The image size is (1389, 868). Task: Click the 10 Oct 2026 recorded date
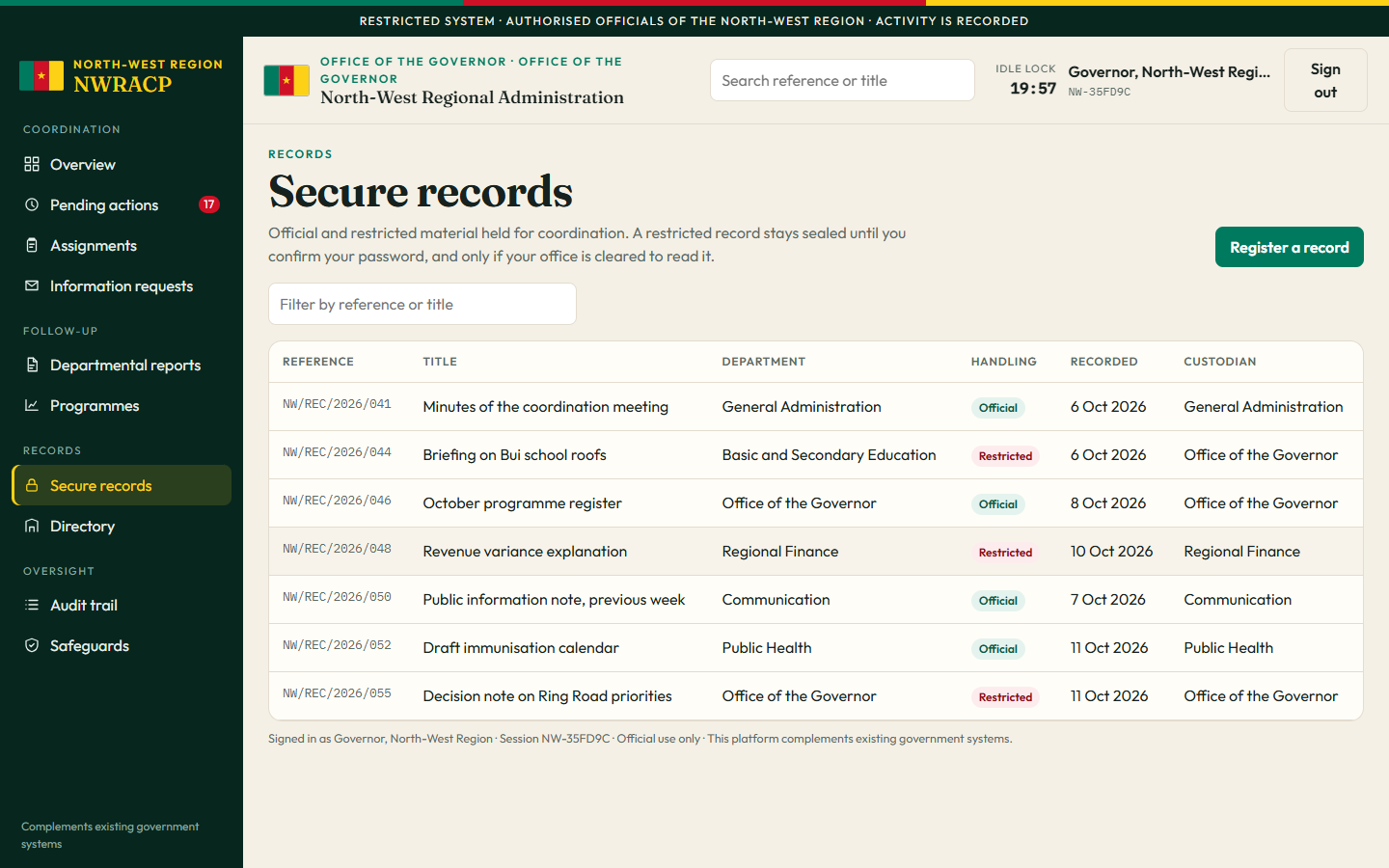tap(1112, 552)
